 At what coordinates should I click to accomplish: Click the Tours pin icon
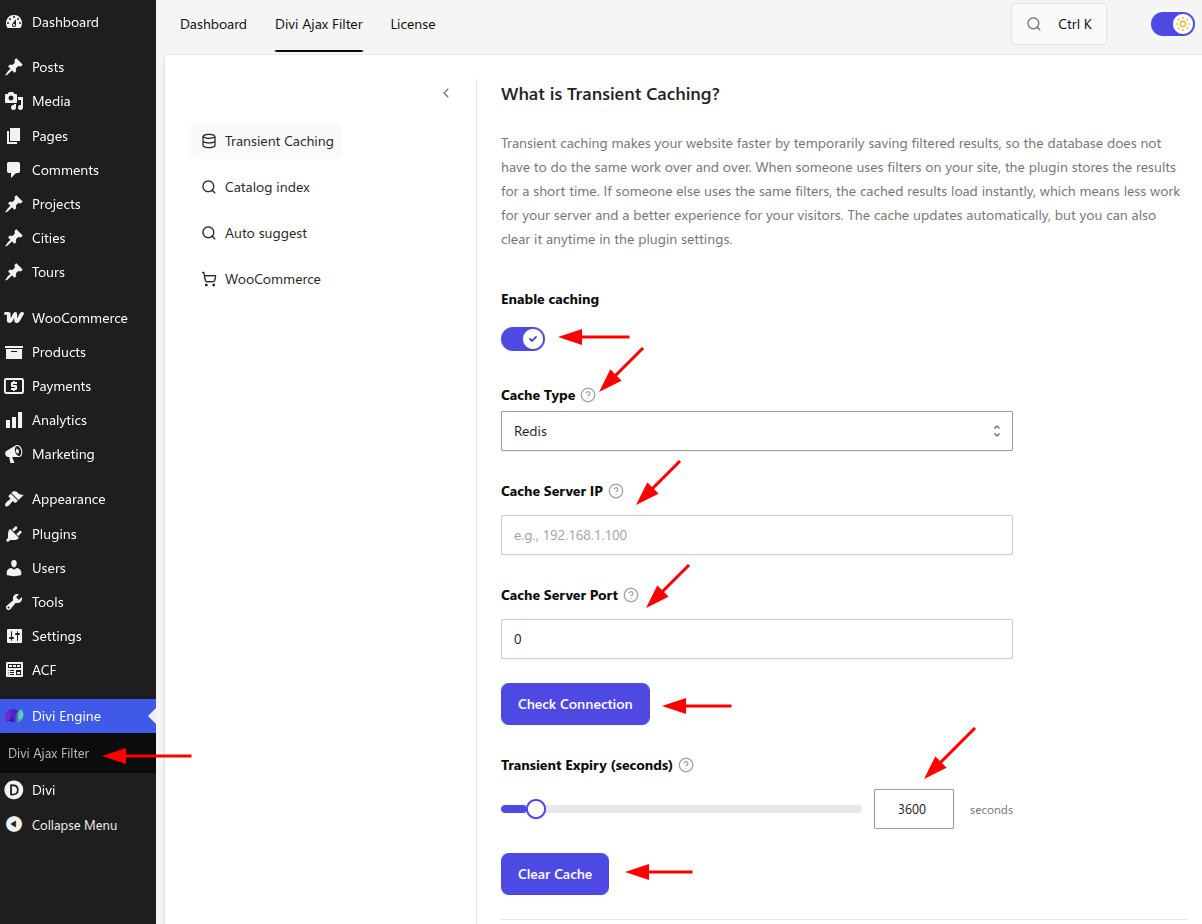click(14, 272)
